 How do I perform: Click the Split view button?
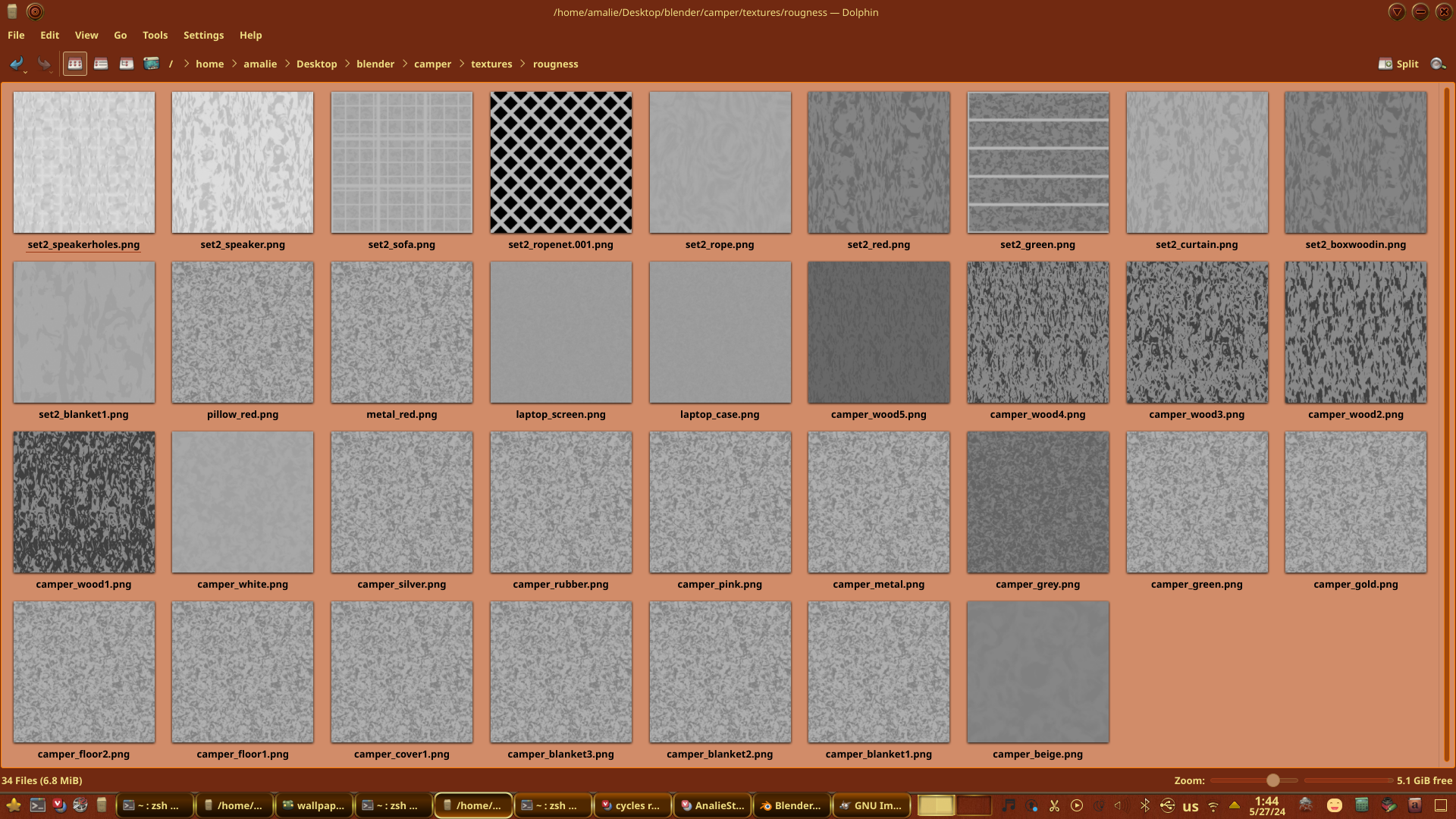point(1398,64)
